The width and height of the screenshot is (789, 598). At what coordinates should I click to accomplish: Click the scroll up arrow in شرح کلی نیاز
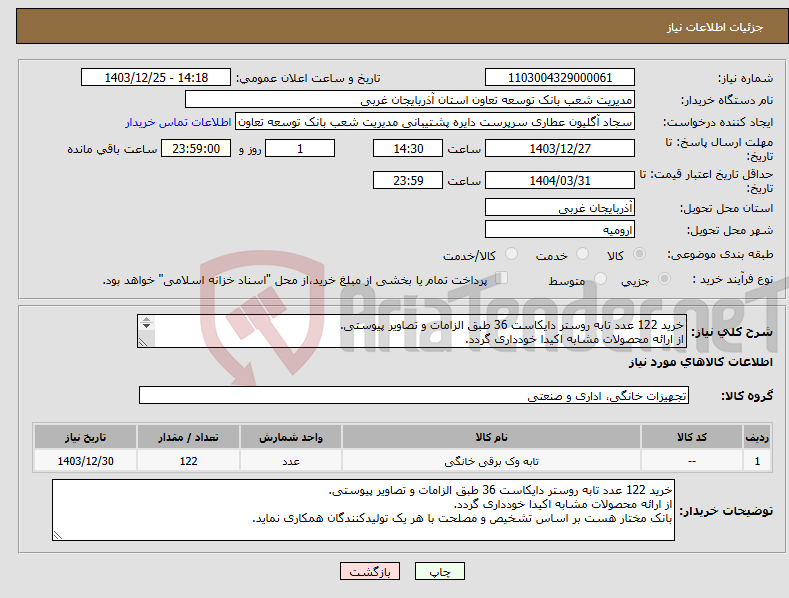[x=146, y=320]
